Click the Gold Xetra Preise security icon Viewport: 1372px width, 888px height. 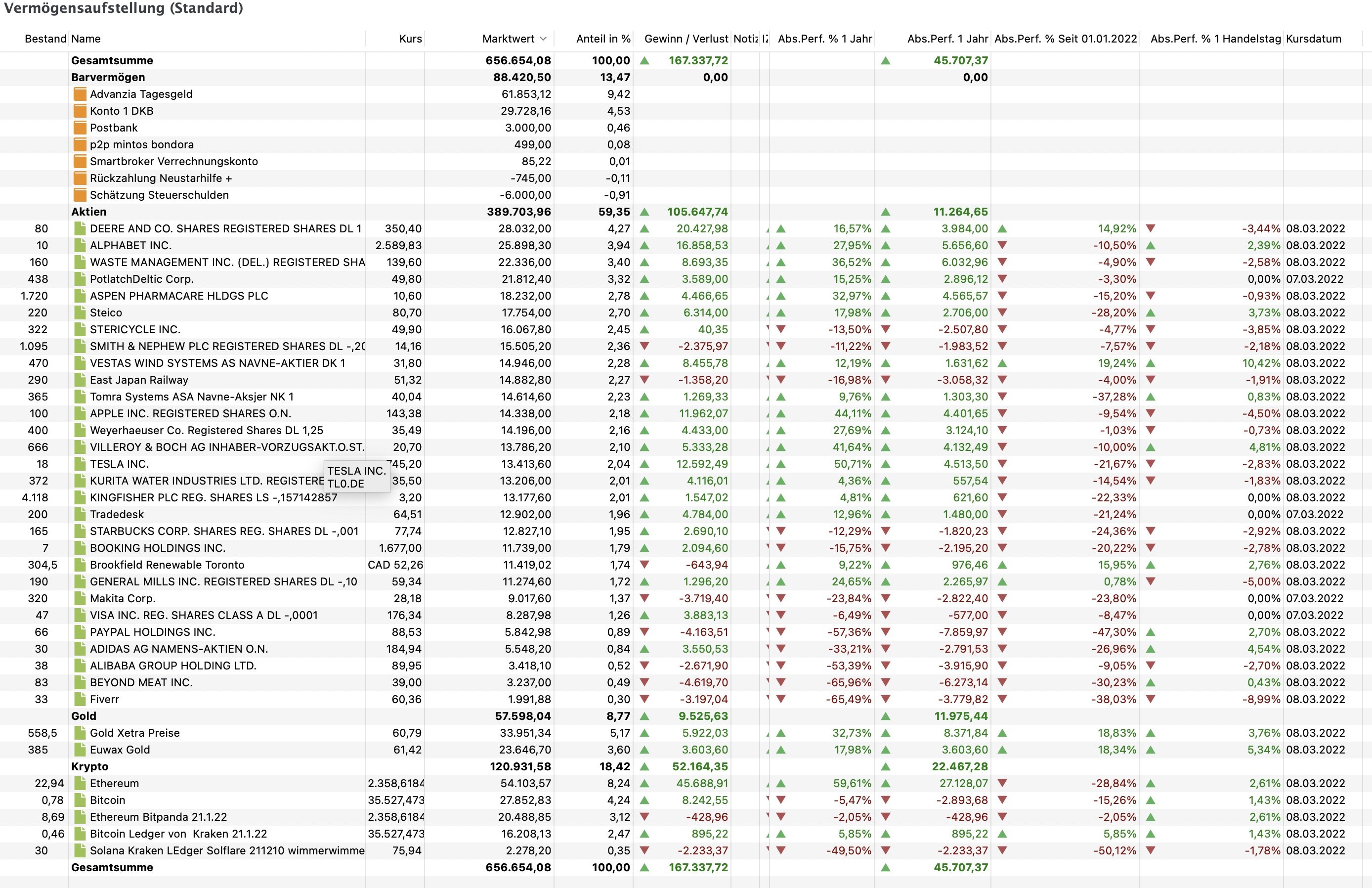coord(80,733)
